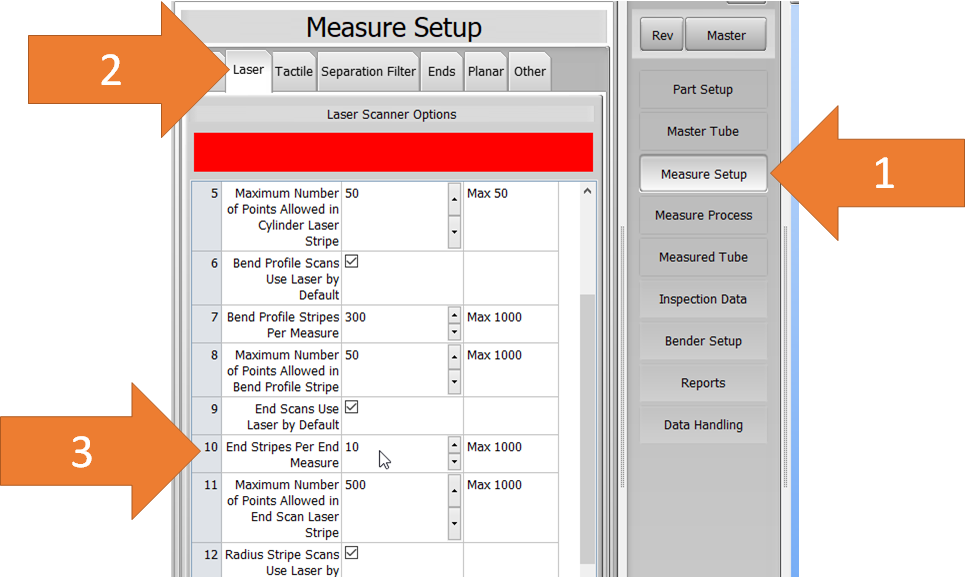Select the Ends tab
This screenshot has height=577, width=965.
pyautogui.click(x=441, y=71)
